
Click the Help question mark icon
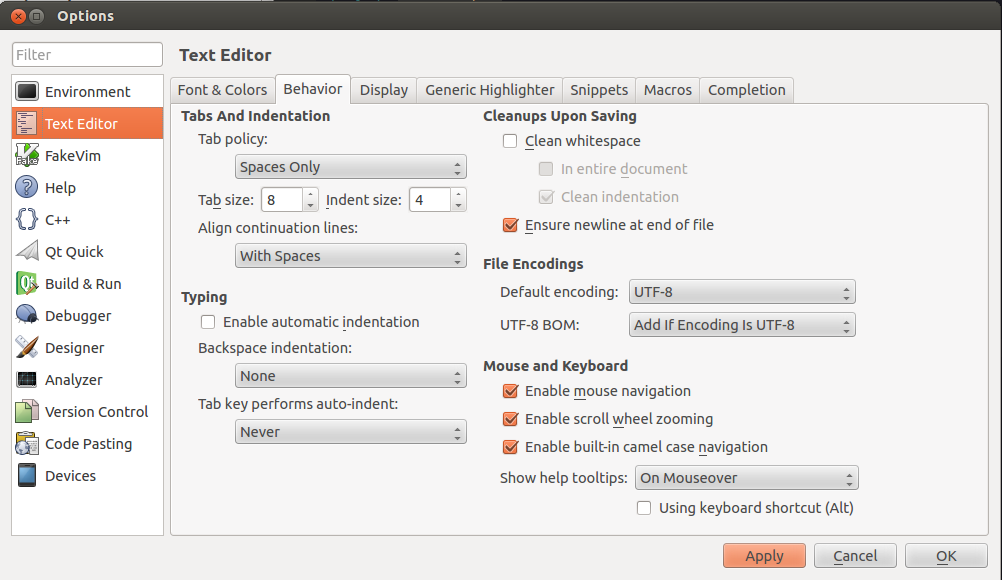click(x=27, y=188)
